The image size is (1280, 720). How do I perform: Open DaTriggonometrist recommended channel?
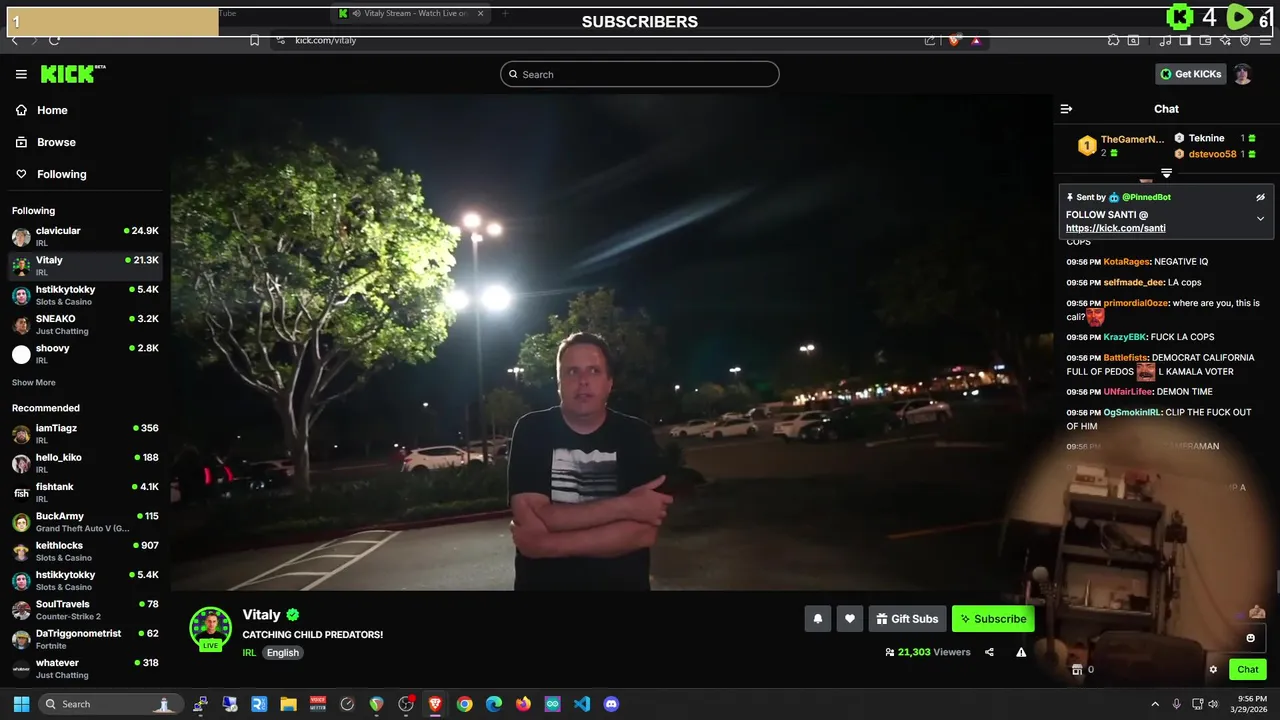(85, 639)
